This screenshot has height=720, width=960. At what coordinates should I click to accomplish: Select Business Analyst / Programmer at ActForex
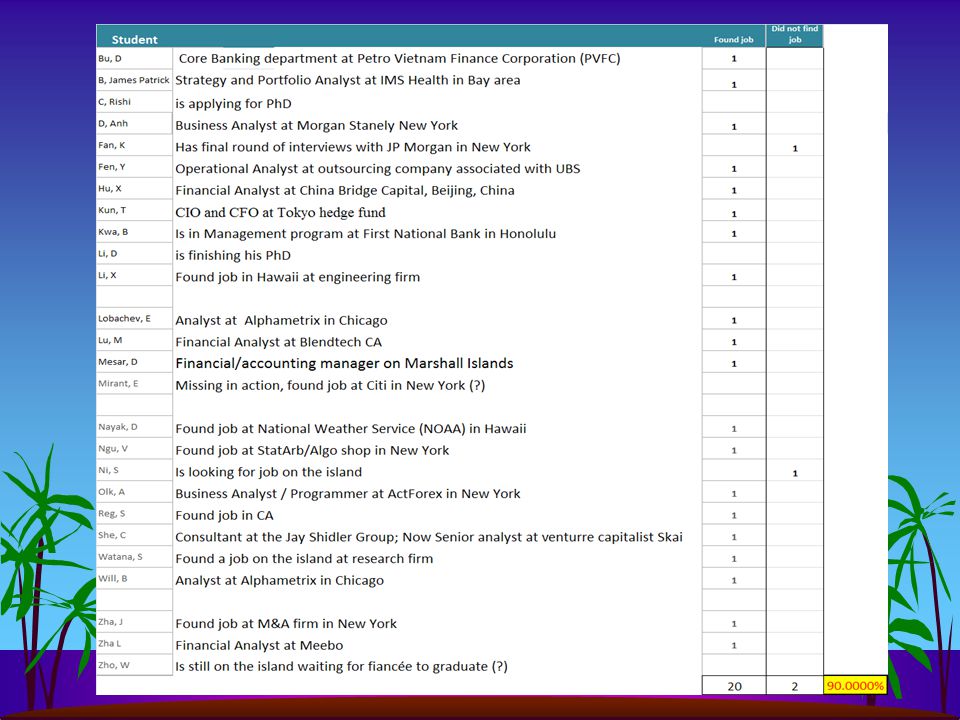coord(348,494)
